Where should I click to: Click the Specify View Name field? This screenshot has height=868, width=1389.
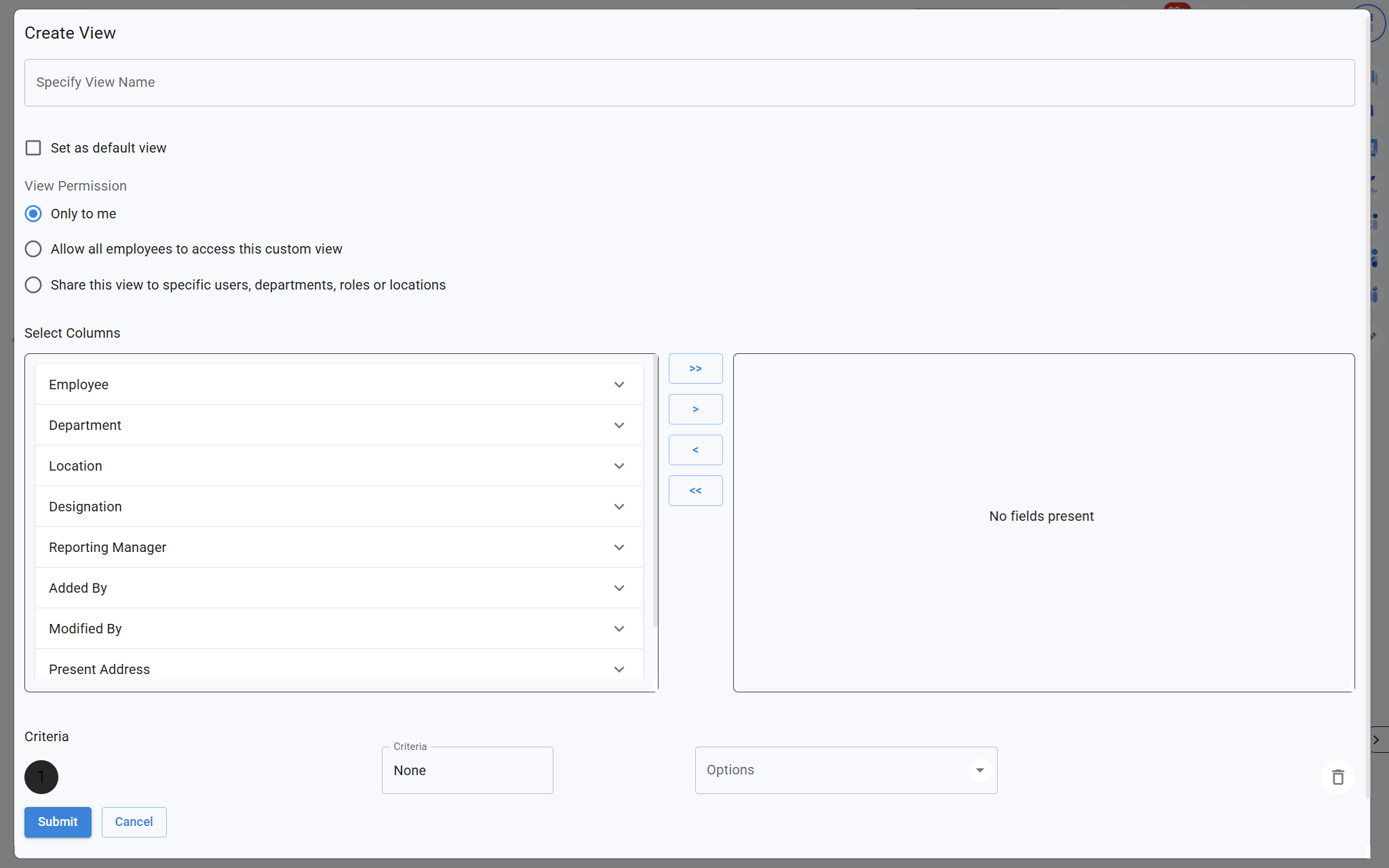[689, 83]
